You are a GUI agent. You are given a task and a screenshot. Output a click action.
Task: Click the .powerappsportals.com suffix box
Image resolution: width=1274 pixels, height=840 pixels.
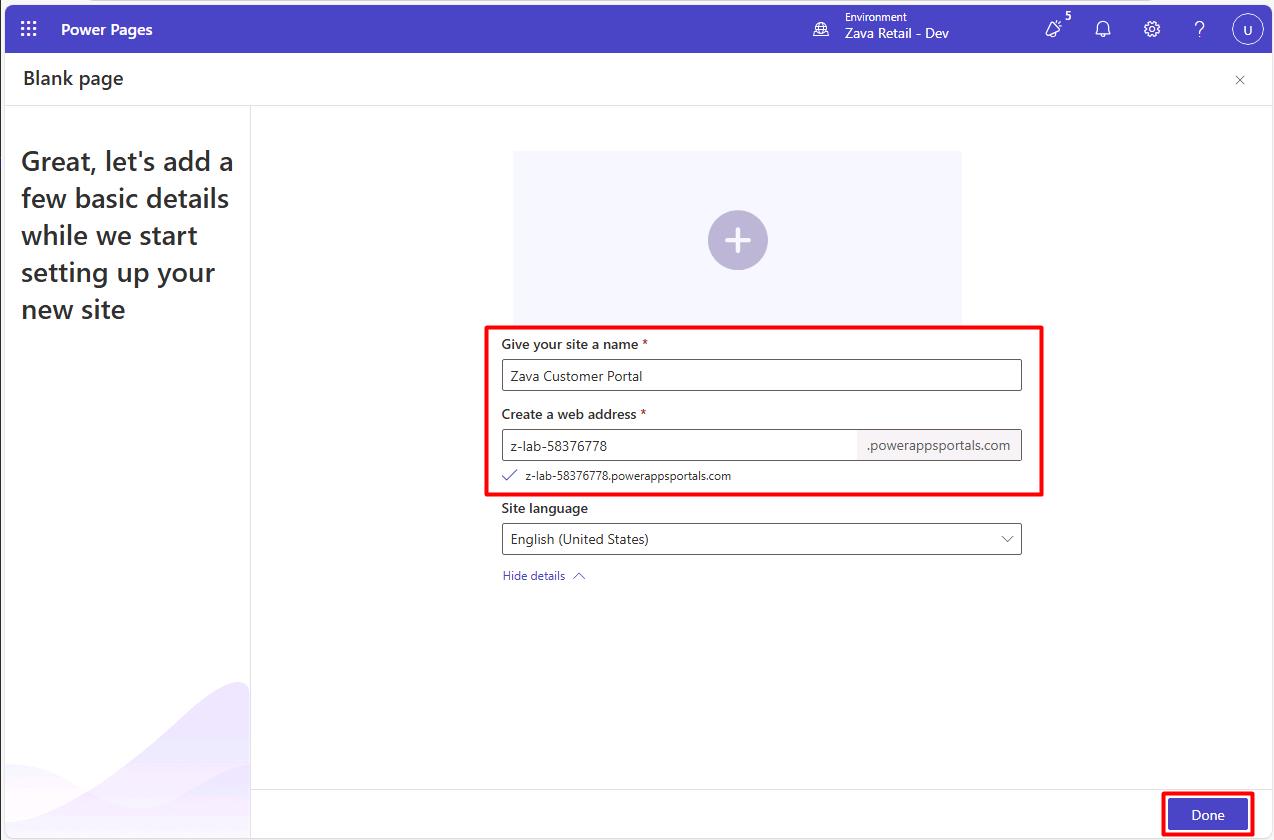pyautogui.click(x=939, y=445)
